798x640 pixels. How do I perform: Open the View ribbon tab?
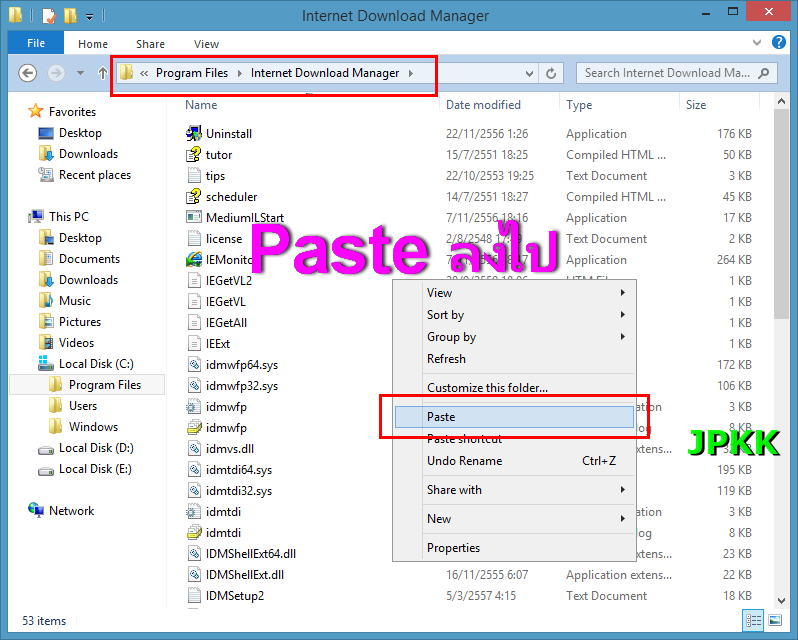(206, 44)
